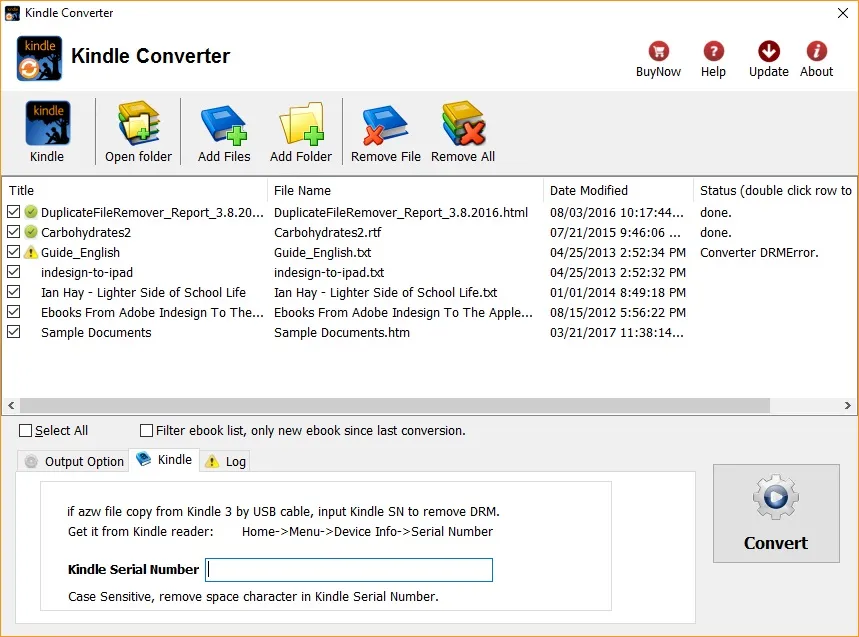Click the Kindle Converter logo in header
This screenshot has height=637, width=859.
[x=39, y=58]
